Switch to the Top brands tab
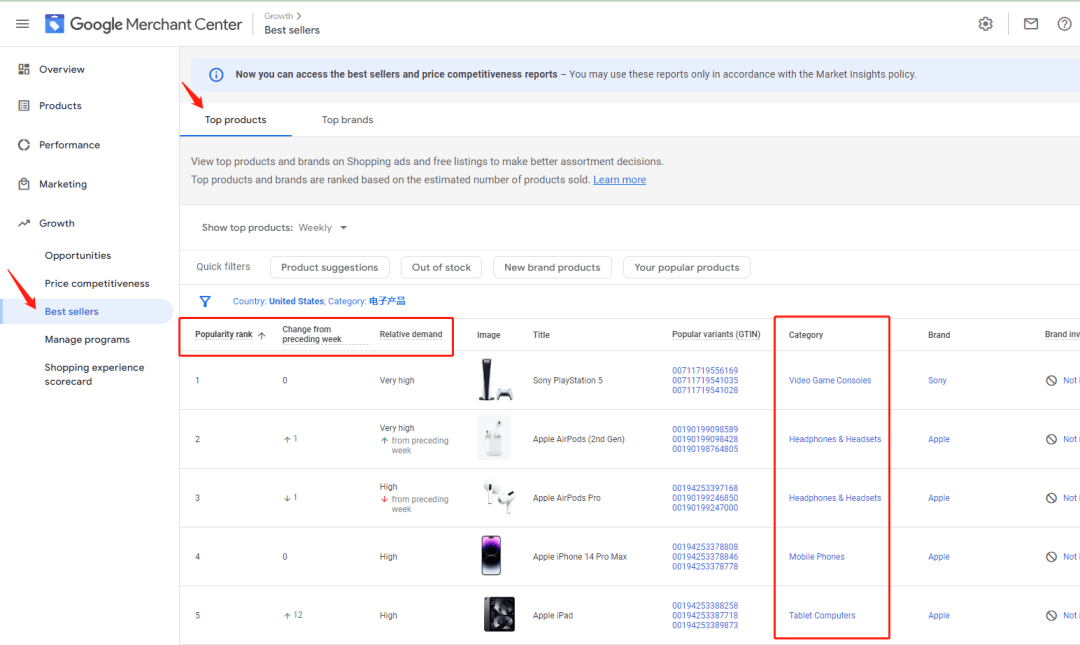The width and height of the screenshot is (1080, 645). [347, 120]
